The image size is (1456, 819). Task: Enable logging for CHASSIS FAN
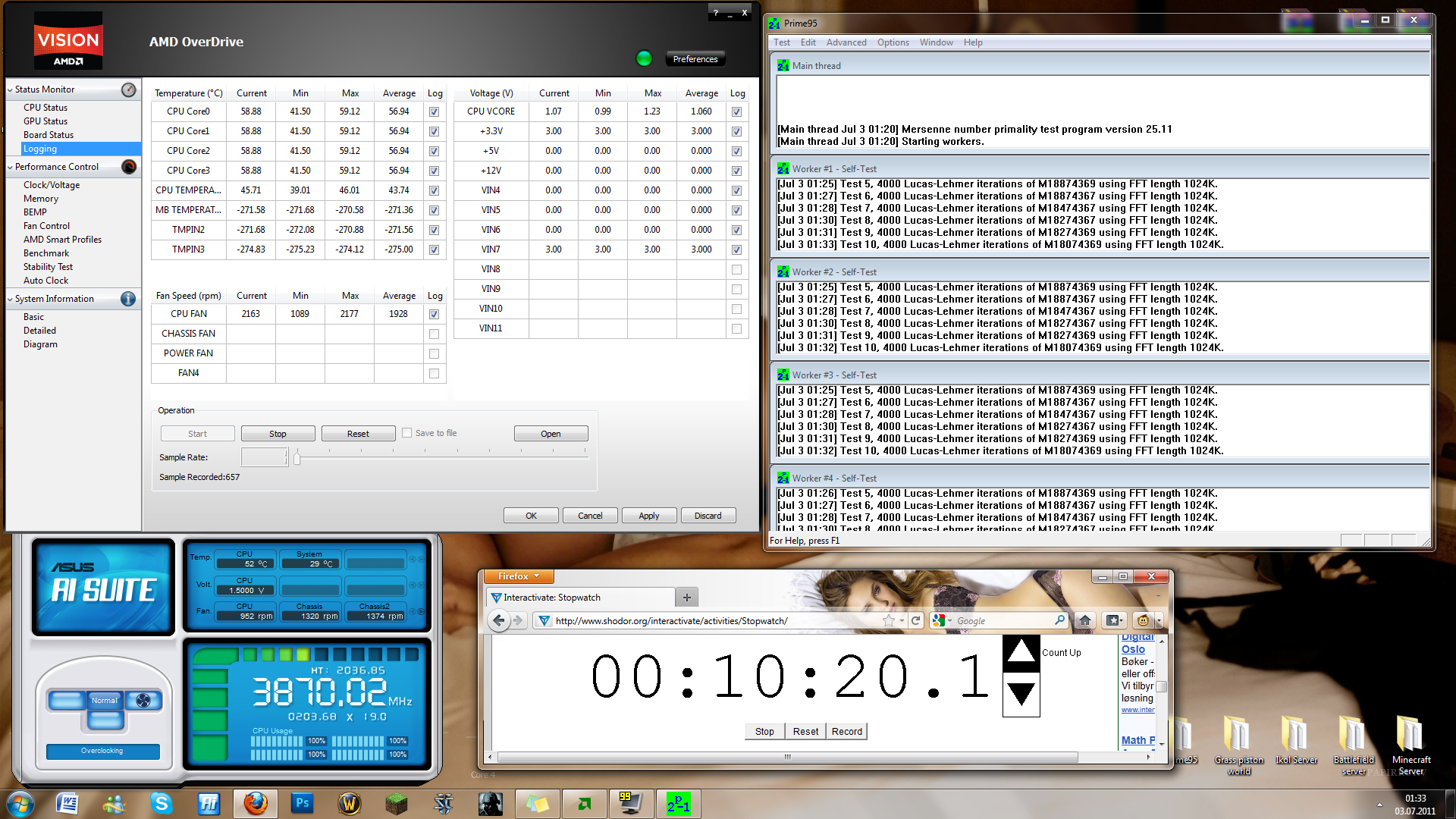pos(434,334)
